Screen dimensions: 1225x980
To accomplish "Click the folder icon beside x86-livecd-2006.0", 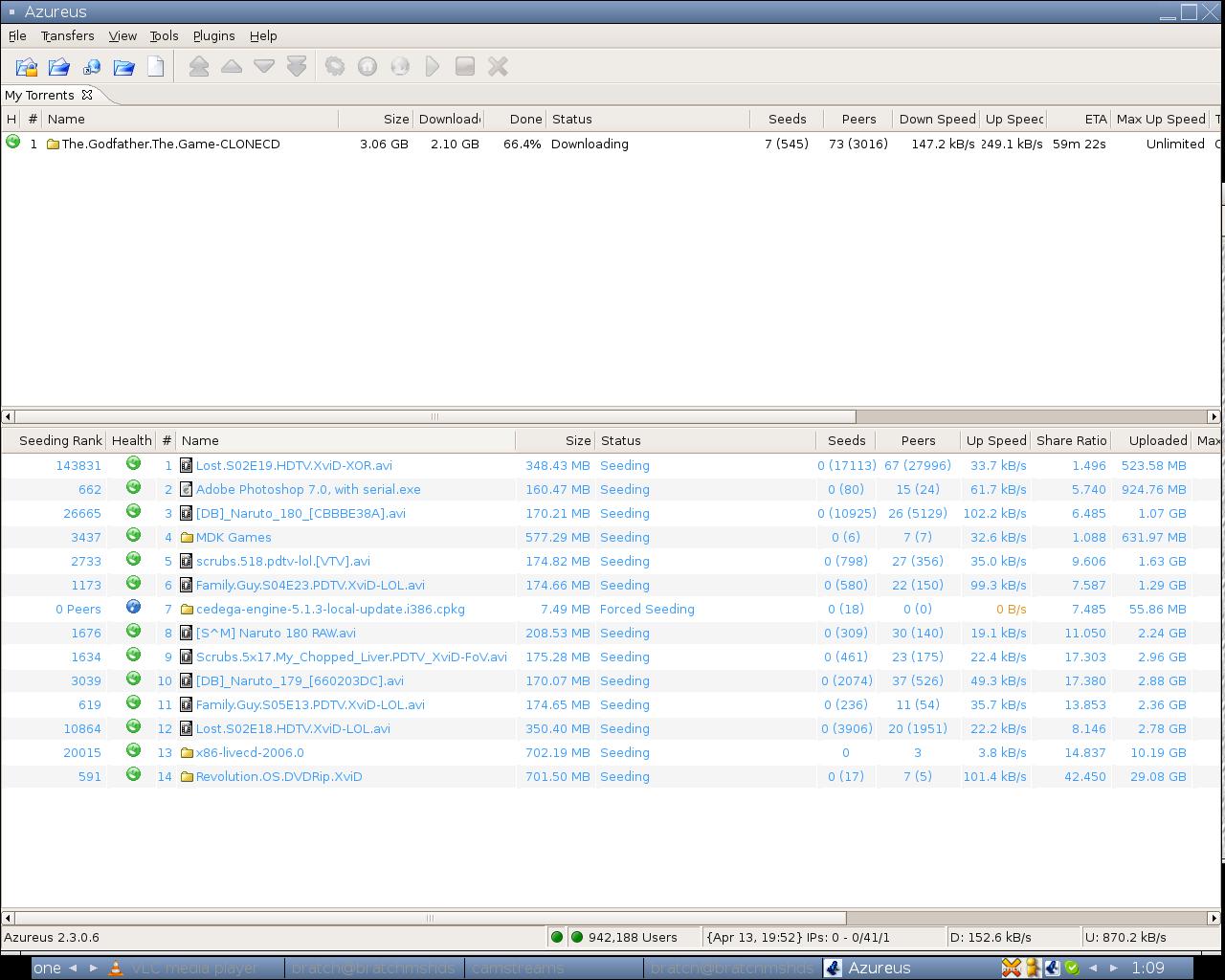I will (x=187, y=752).
